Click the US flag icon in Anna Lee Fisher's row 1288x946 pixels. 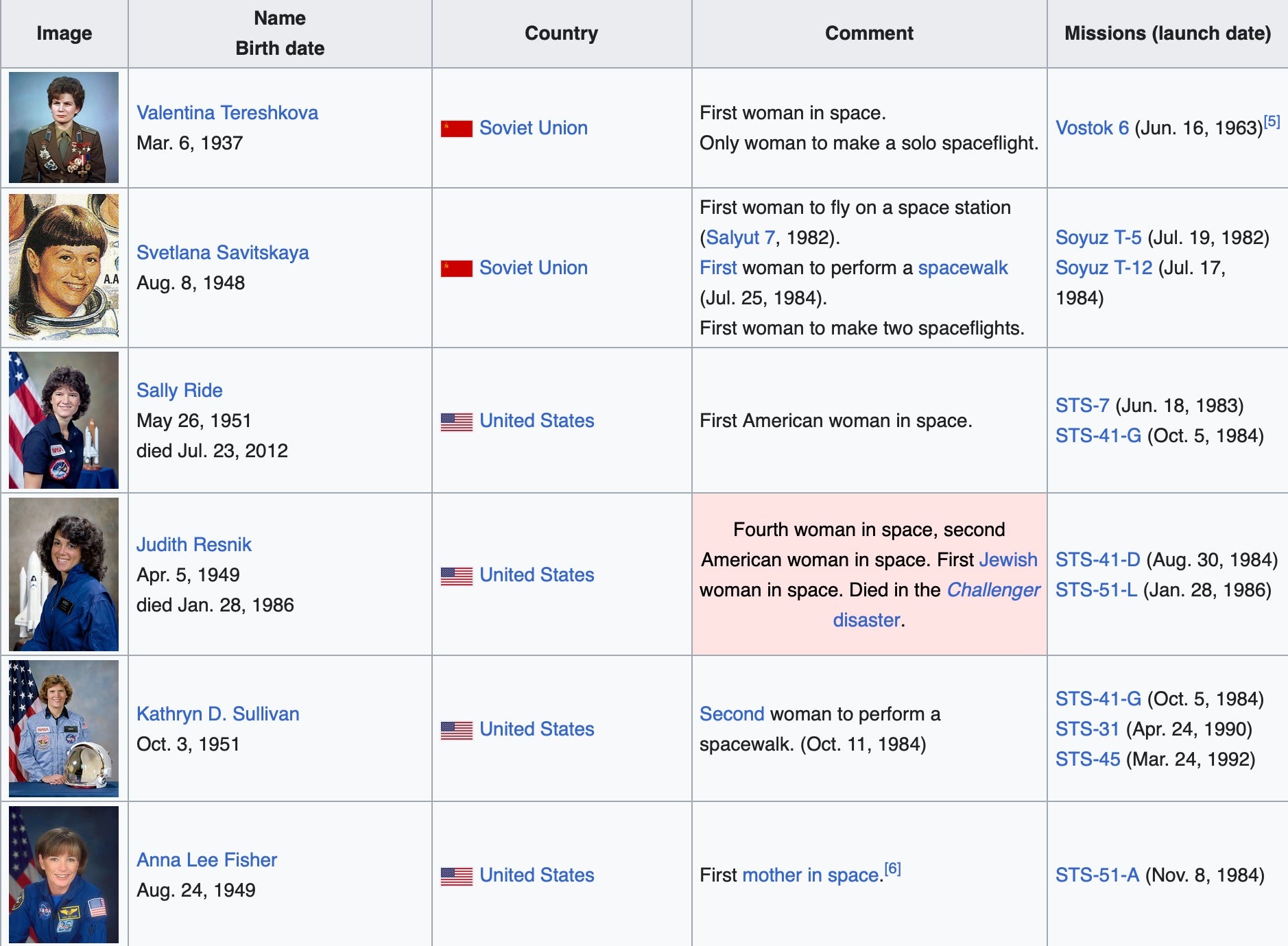coord(456,876)
